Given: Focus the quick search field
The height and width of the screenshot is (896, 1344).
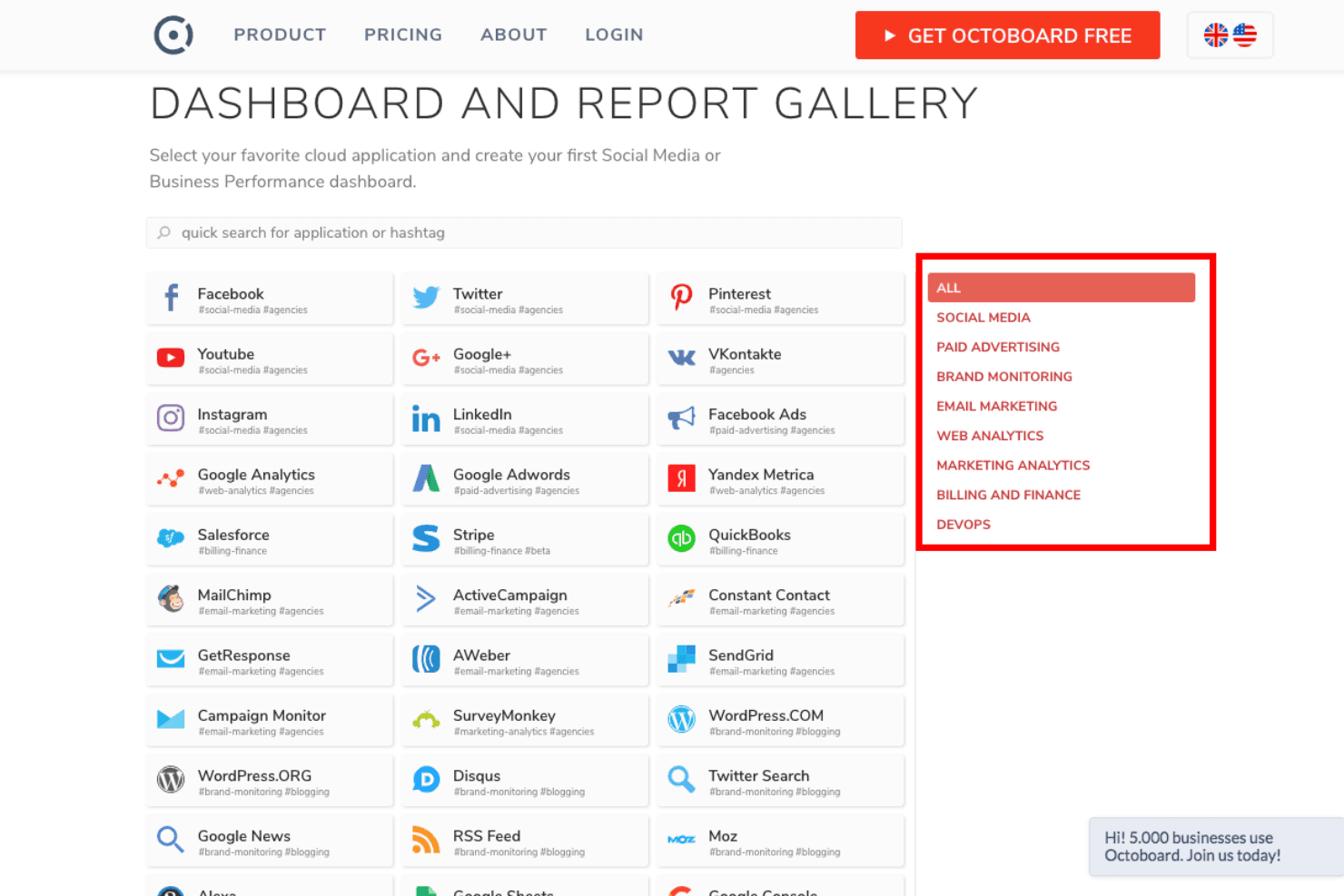Looking at the screenshot, I should (524, 232).
